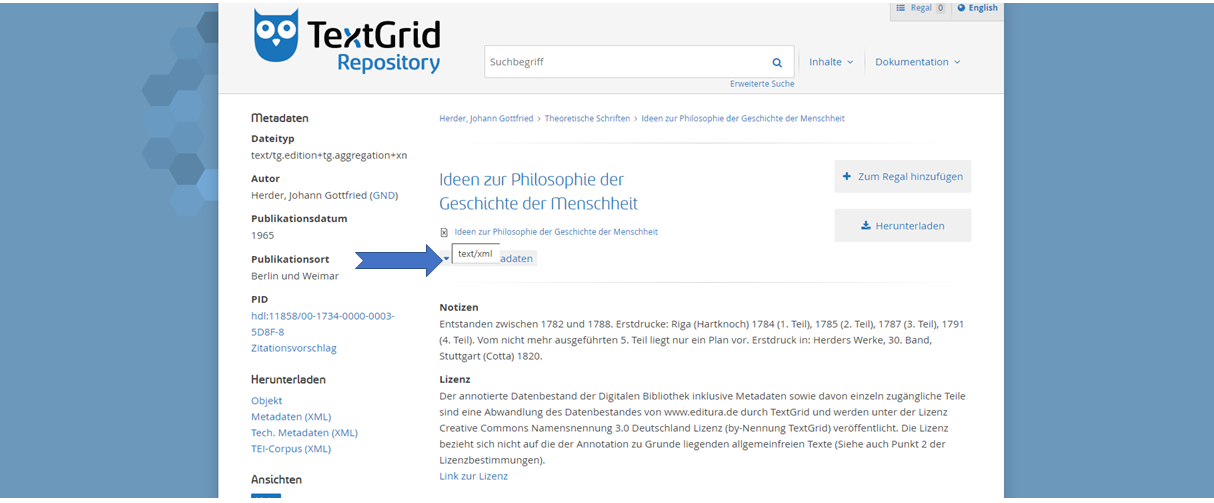Open the GND author link
Screen dimensions: 1214x503
384,195
